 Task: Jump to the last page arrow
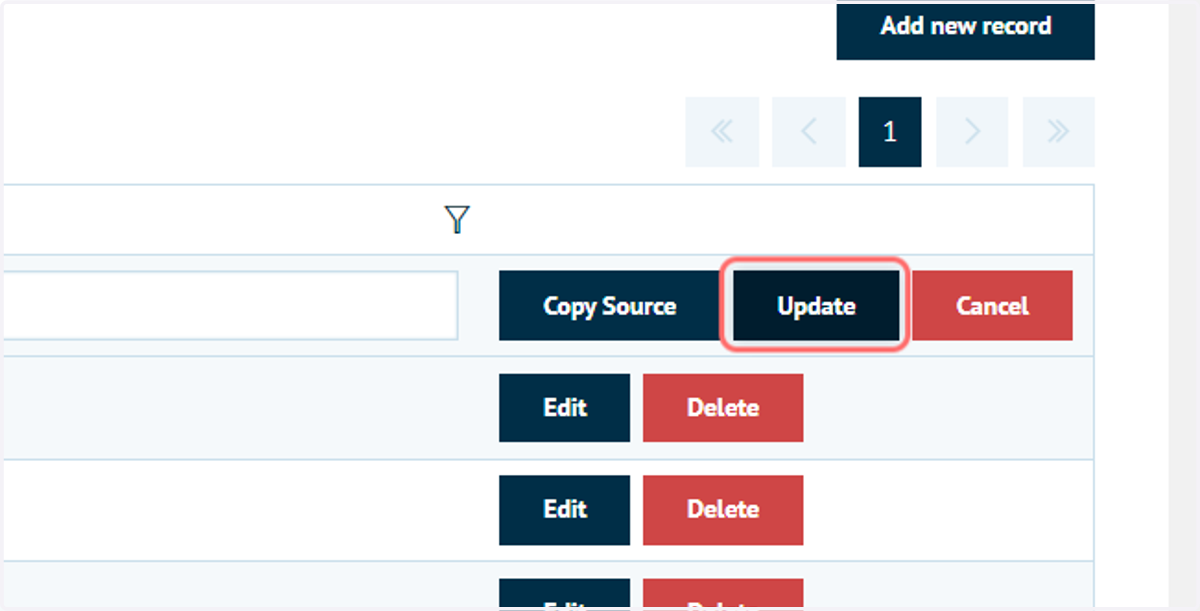pyautogui.click(x=1058, y=132)
